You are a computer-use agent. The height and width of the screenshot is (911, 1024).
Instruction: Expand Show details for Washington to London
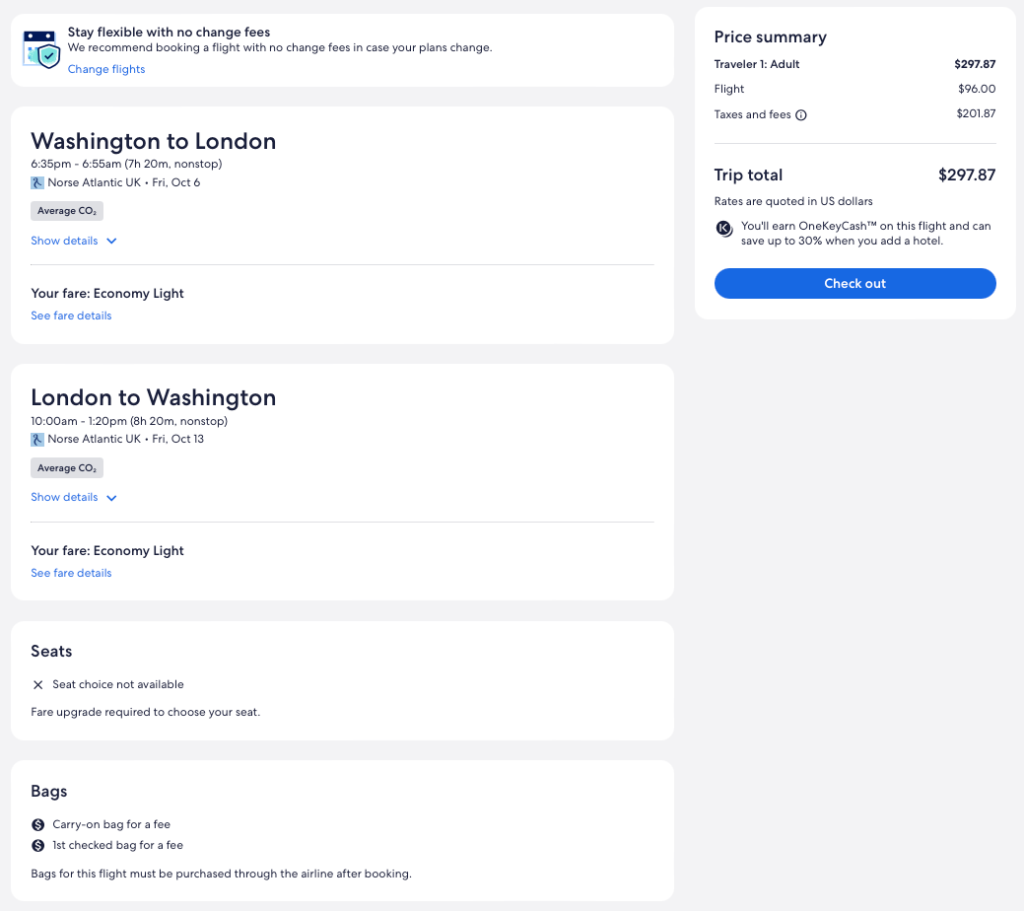(x=65, y=241)
